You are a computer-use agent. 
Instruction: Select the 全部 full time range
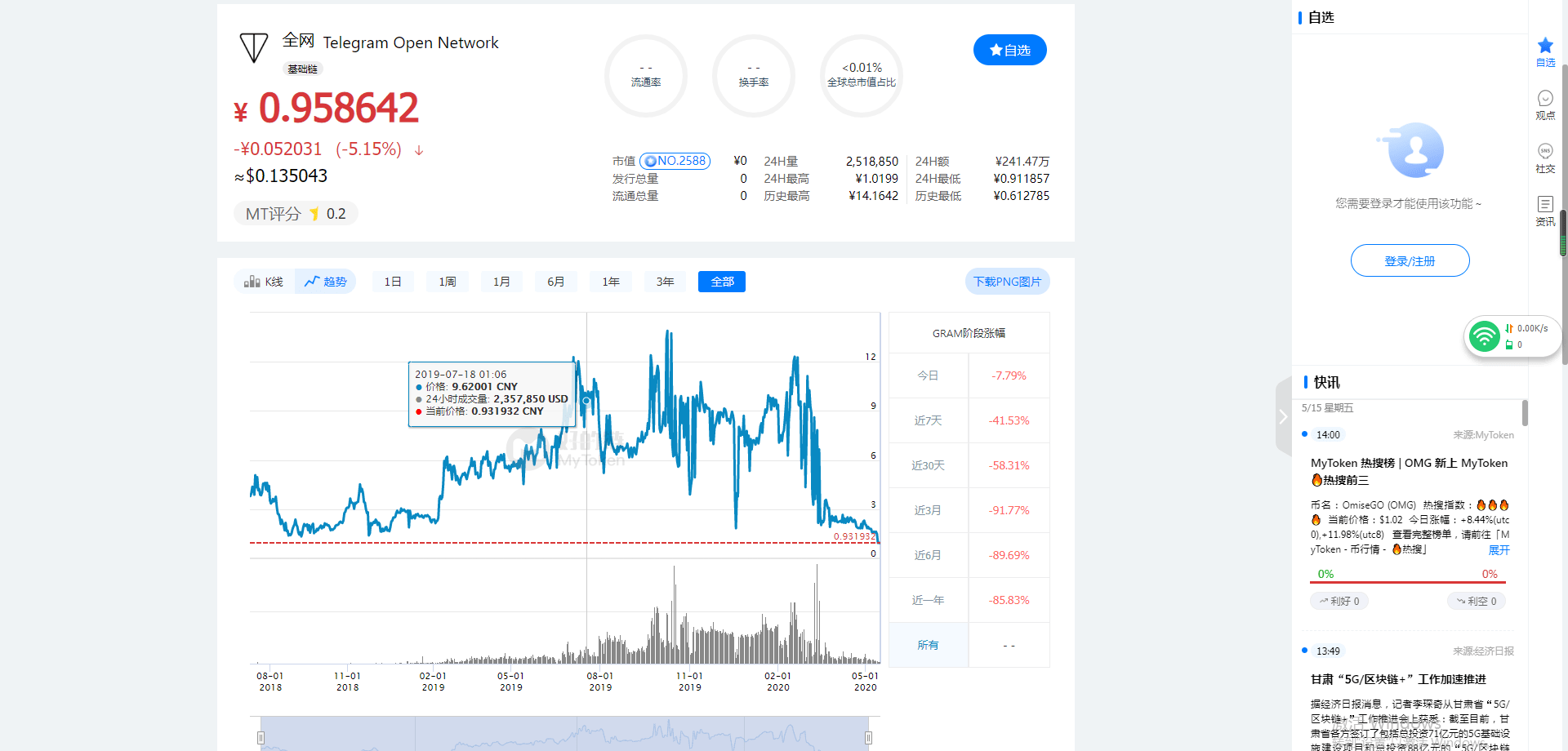[x=722, y=282]
